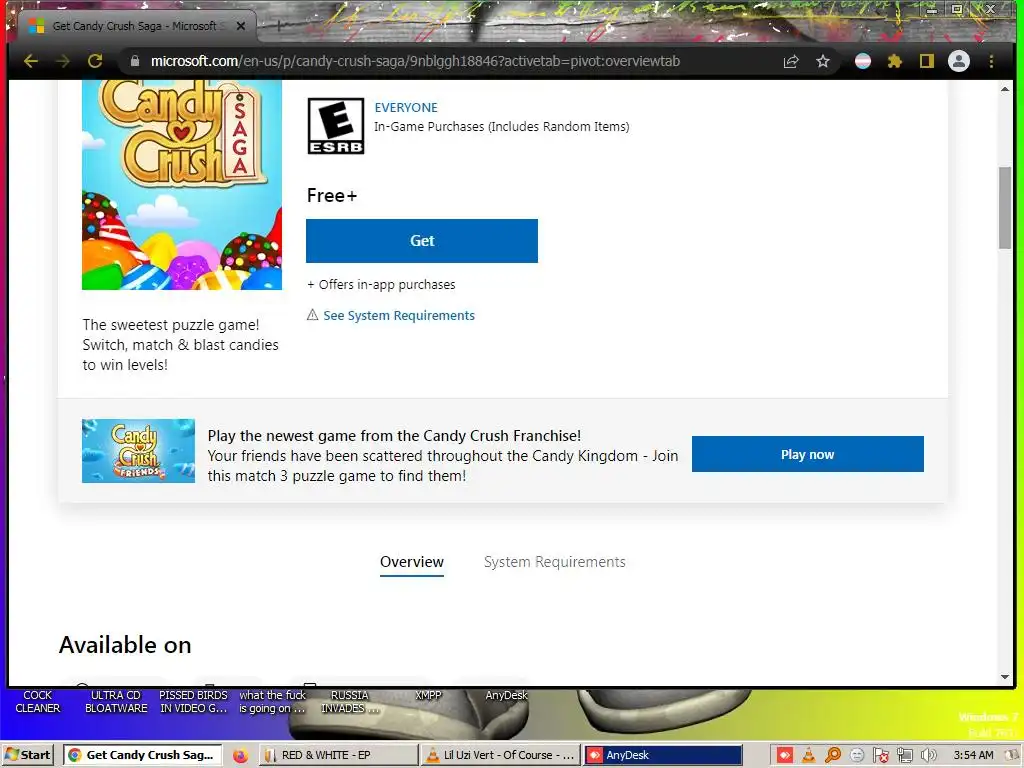Click the Available on heading
1024x768 pixels.
tap(125, 645)
